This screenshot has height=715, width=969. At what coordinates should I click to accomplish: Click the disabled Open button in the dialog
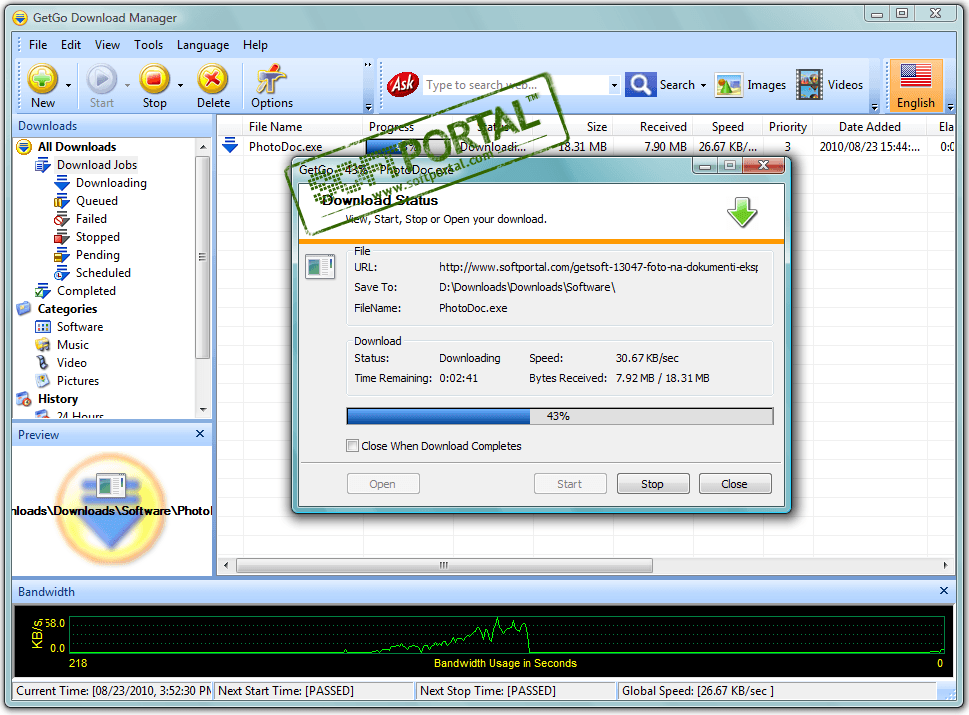pyautogui.click(x=383, y=484)
